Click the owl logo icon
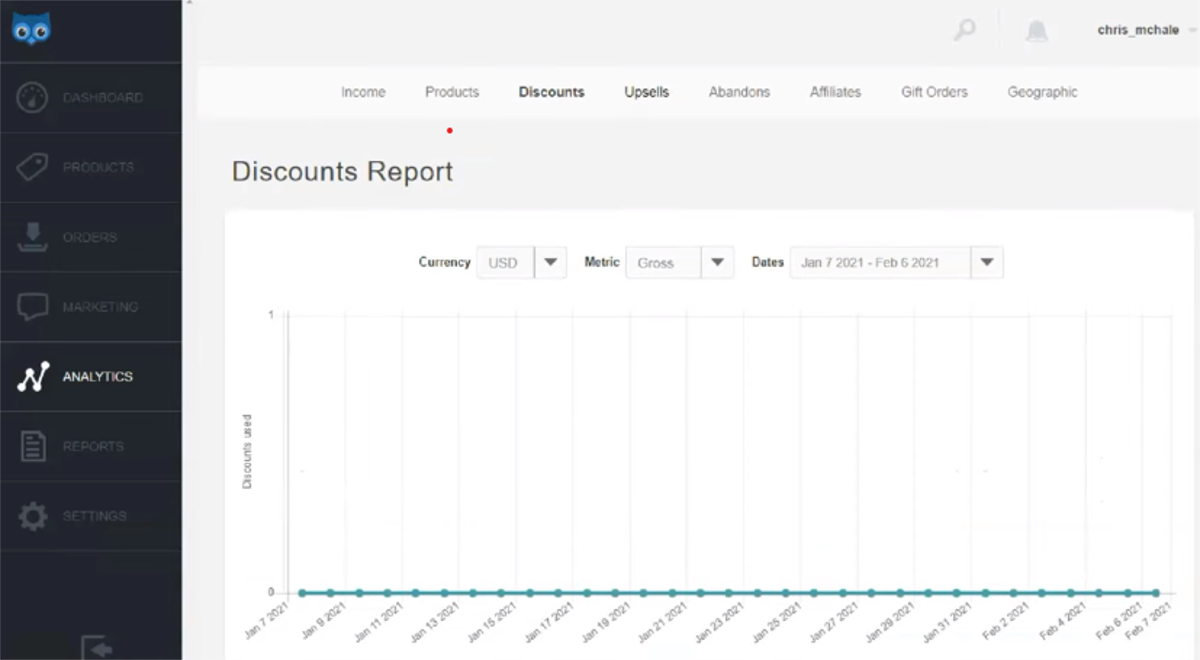1200x660 pixels. 32,29
